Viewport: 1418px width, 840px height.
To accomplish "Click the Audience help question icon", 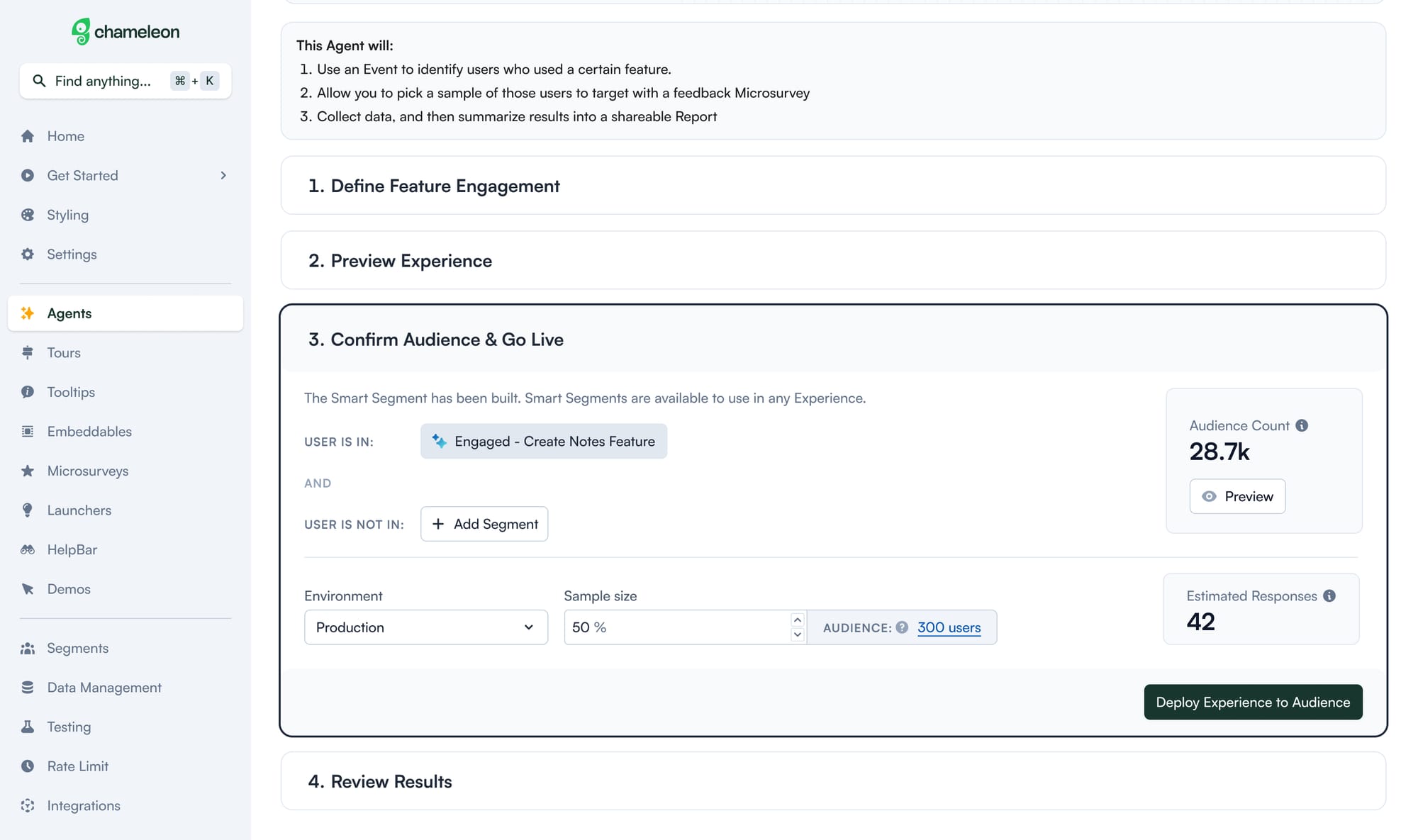I will tap(902, 627).
